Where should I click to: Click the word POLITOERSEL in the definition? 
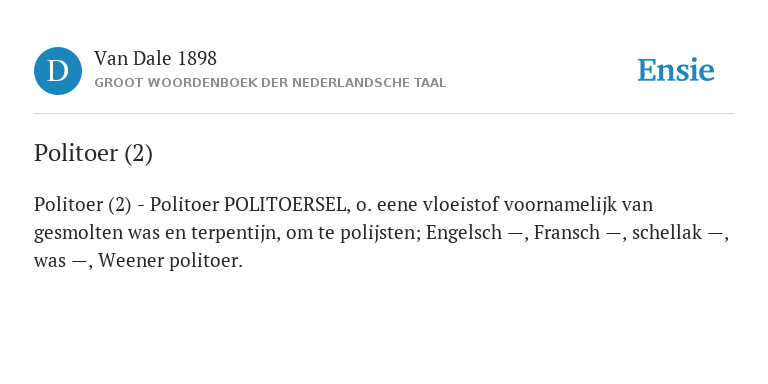coord(287,205)
